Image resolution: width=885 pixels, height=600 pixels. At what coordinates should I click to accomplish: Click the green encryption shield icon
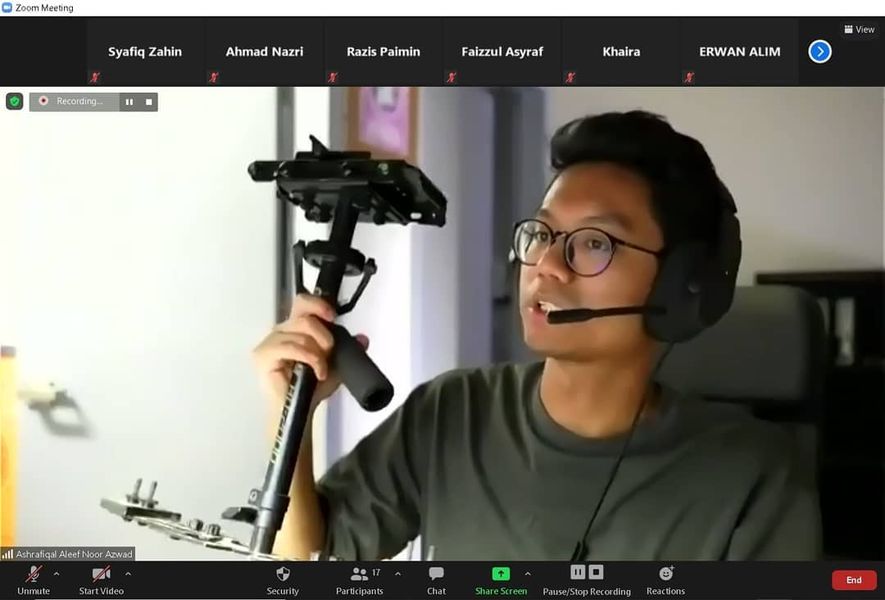(14, 101)
